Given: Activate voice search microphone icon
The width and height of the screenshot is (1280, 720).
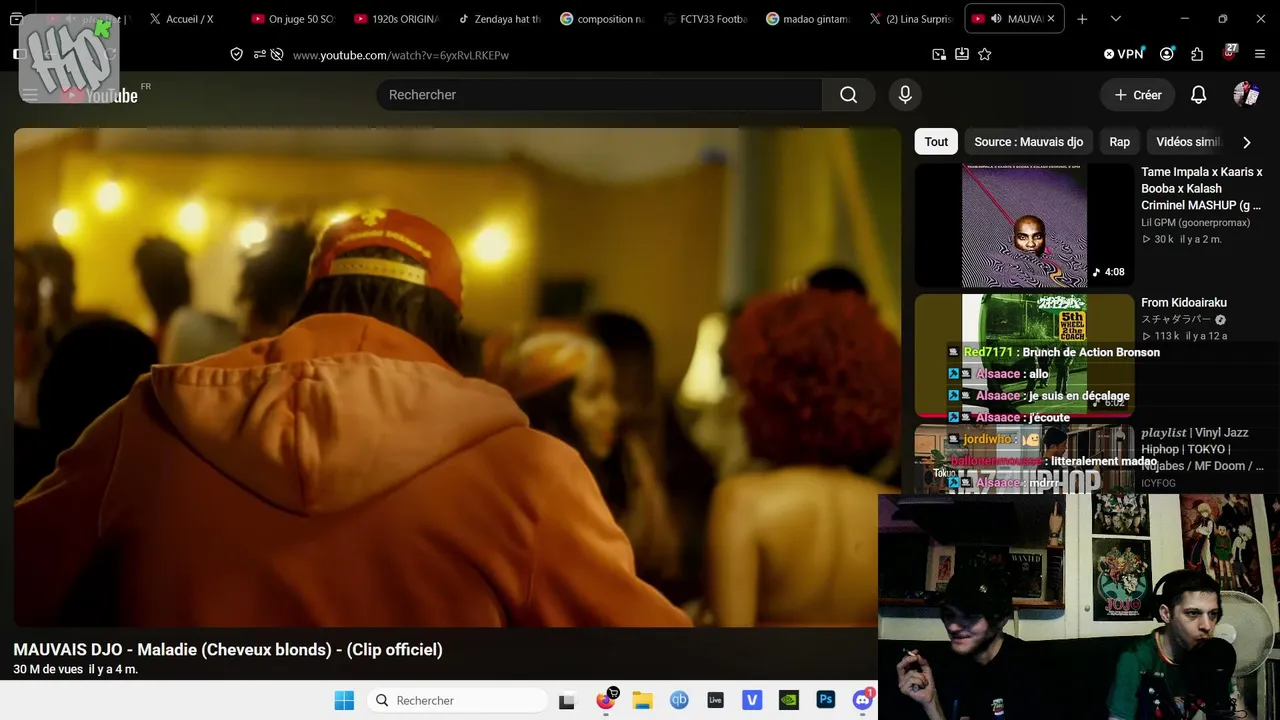Looking at the screenshot, I should pos(905,95).
